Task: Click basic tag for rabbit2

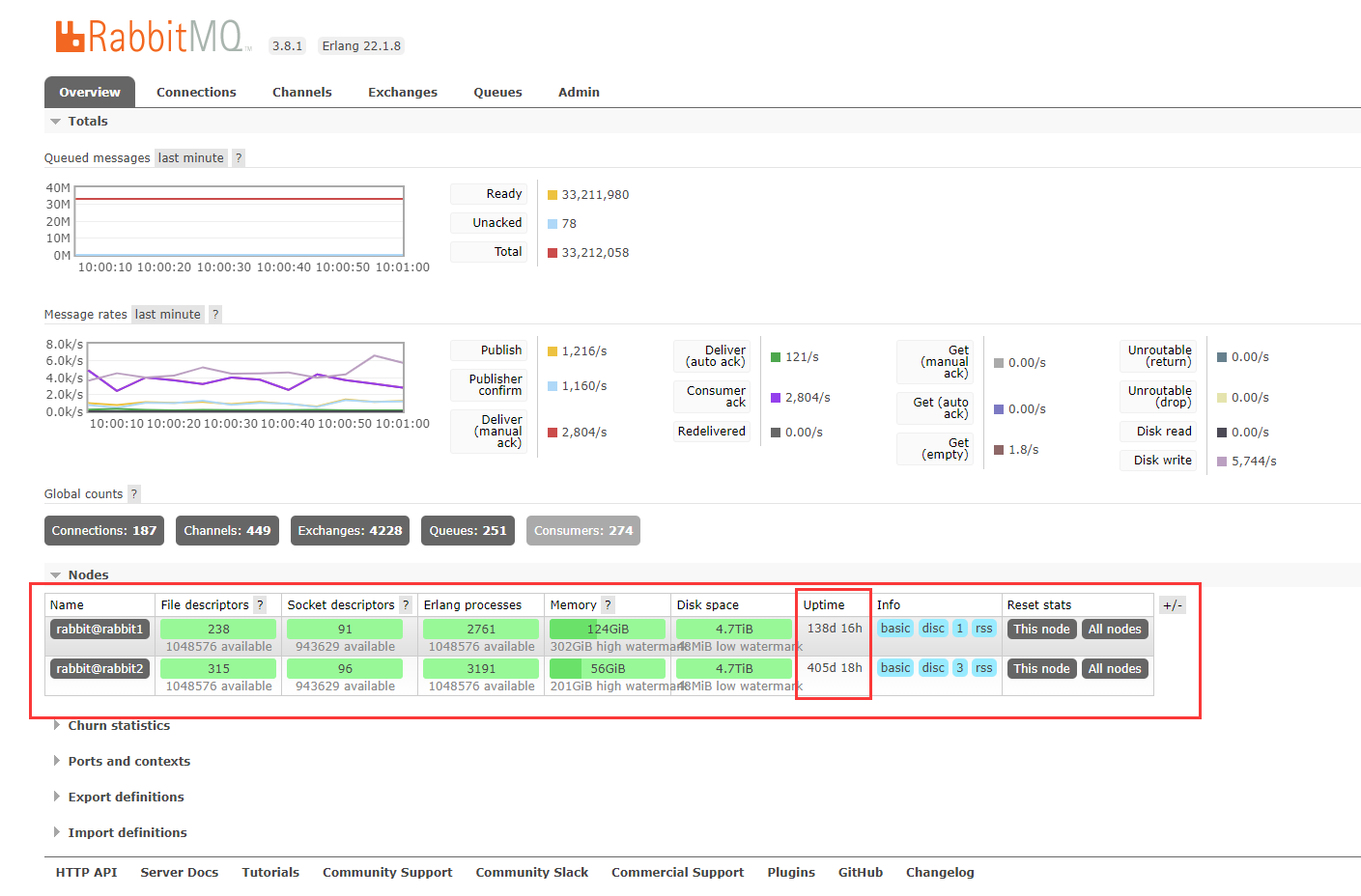Action: (895, 668)
